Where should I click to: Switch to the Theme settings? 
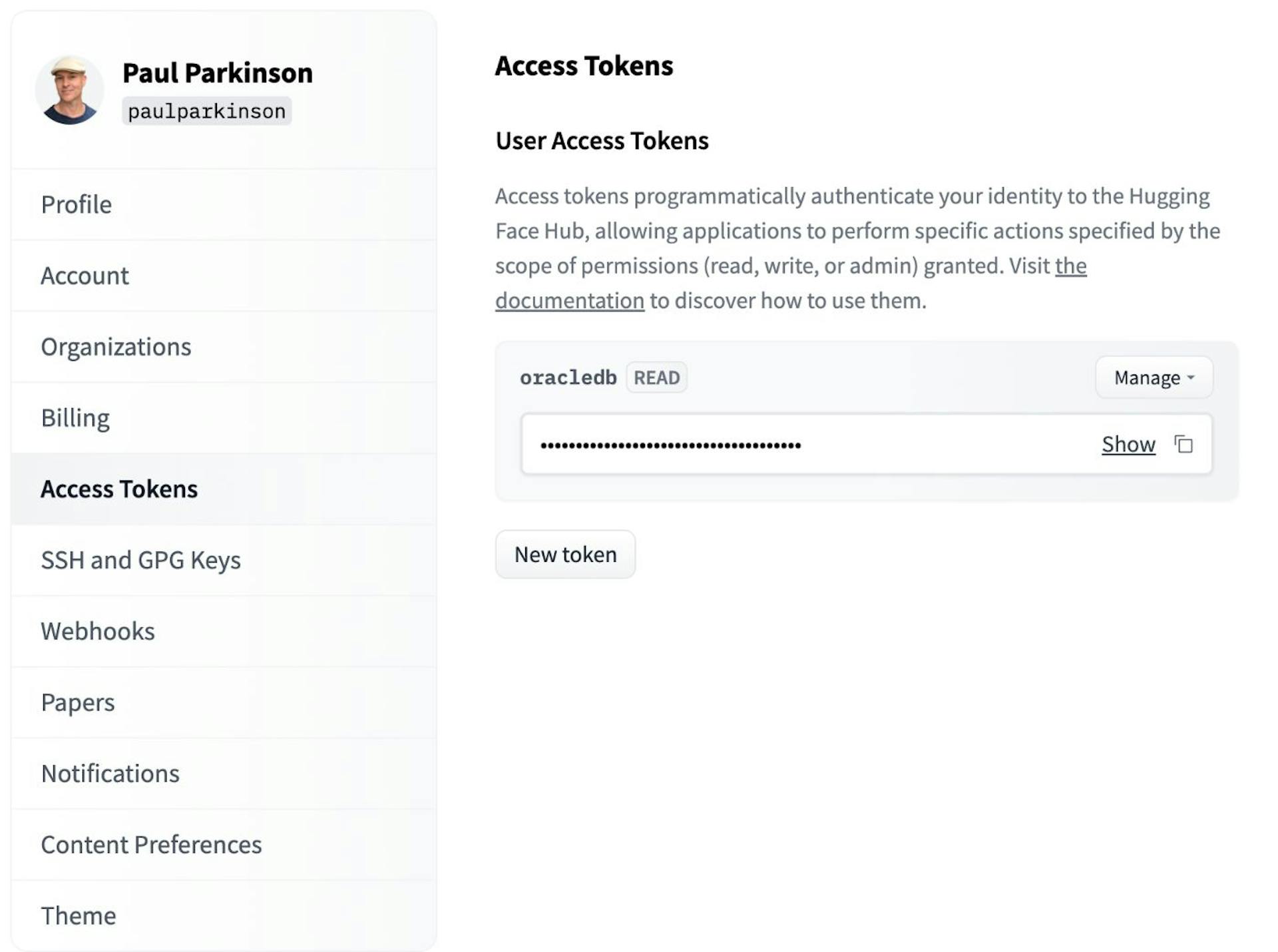tap(79, 916)
